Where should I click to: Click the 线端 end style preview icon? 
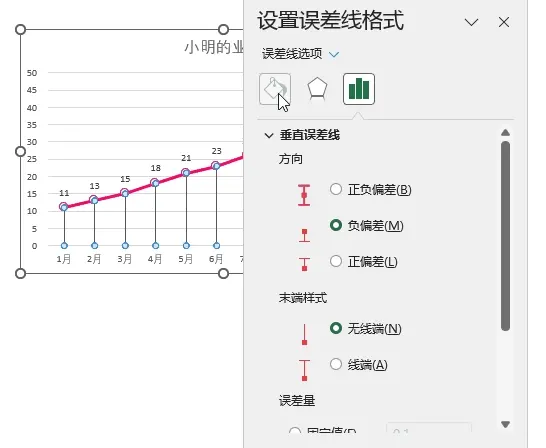[304, 370]
